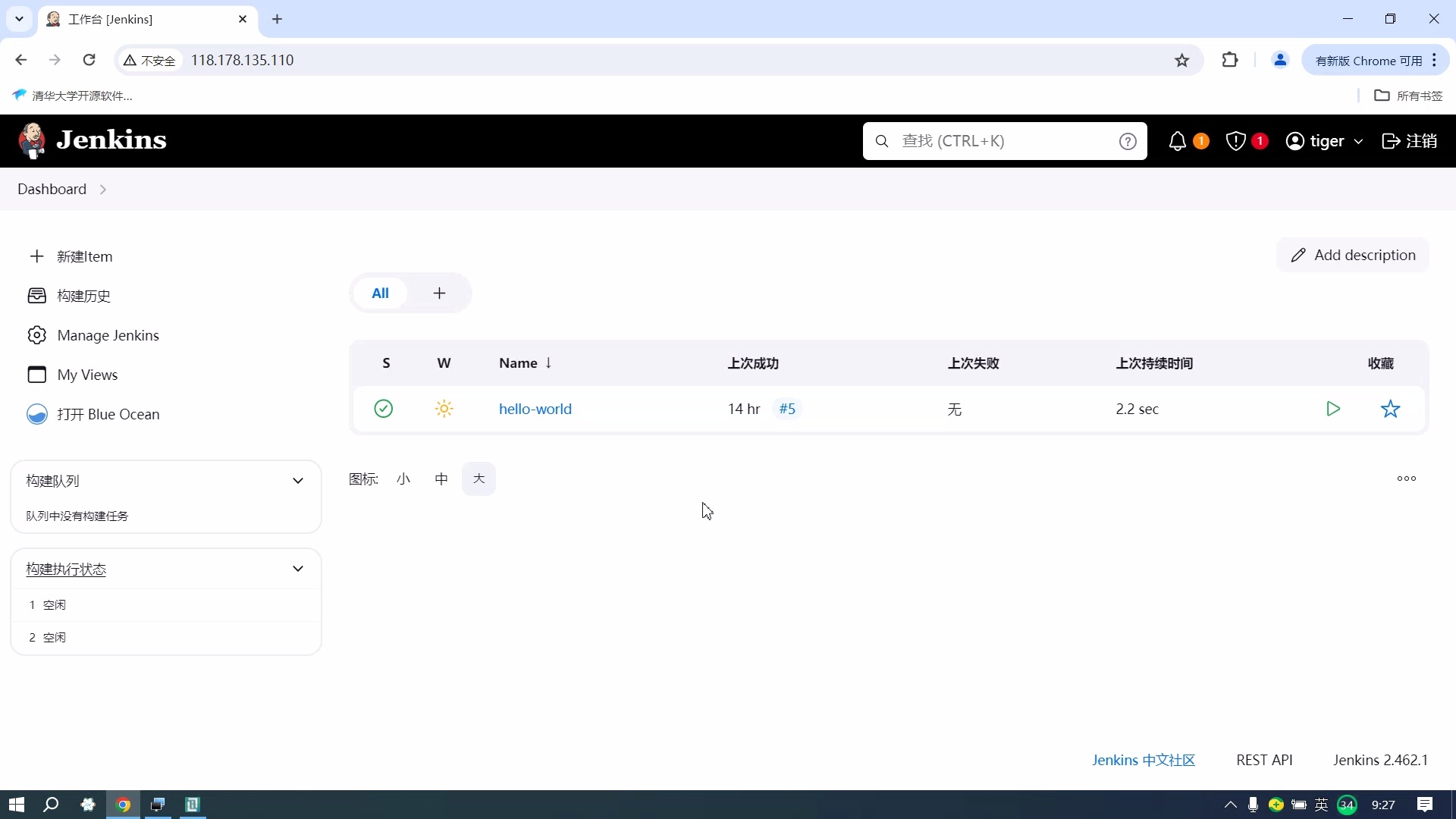Run hello-world using the play icon

(x=1334, y=409)
